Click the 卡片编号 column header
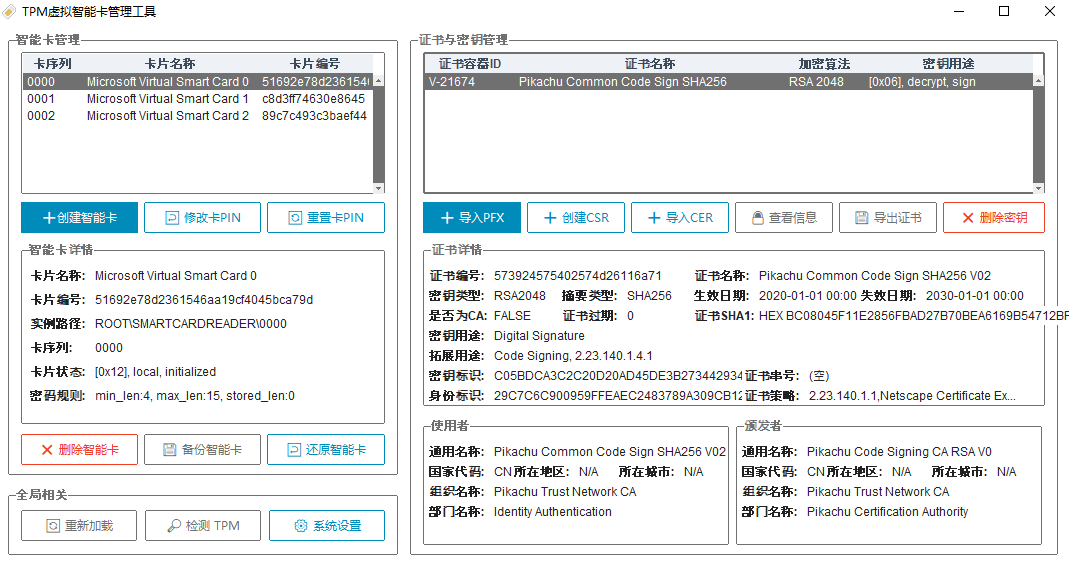This screenshot has height=561, width=1069. (314, 64)
